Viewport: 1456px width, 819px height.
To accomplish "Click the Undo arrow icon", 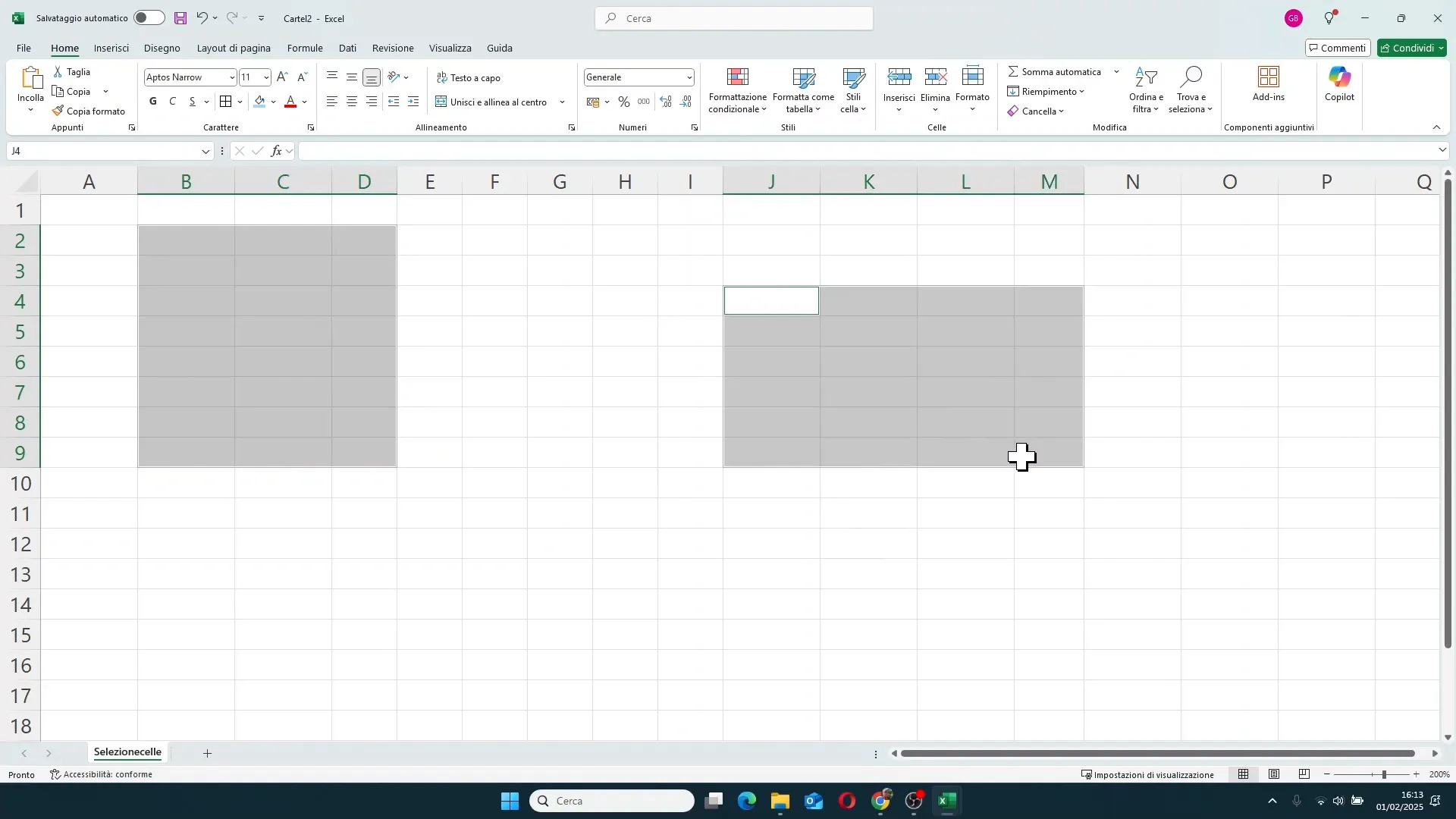I will point(202,18).
